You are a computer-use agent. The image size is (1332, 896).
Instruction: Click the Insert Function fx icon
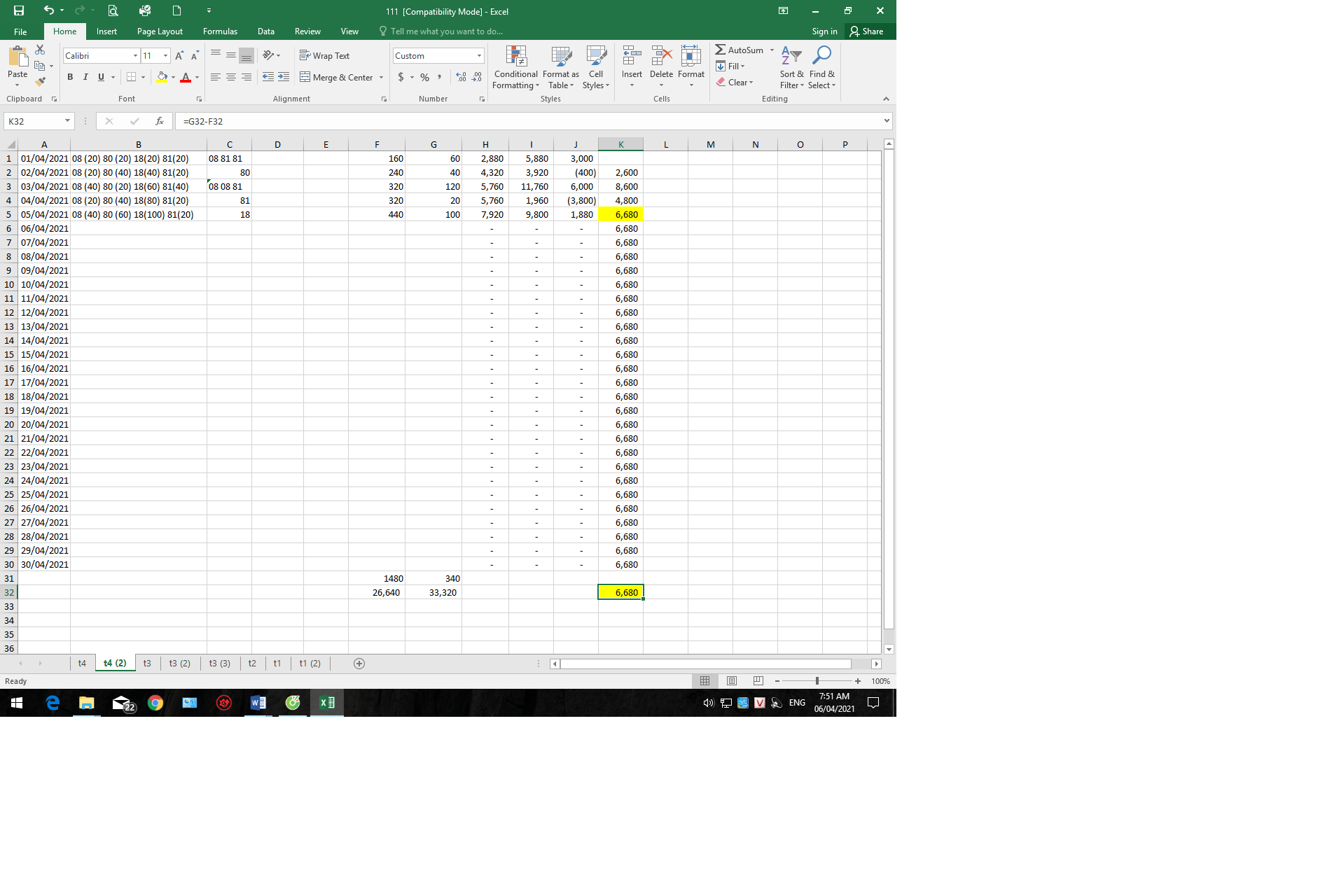(x=160, y=121)
